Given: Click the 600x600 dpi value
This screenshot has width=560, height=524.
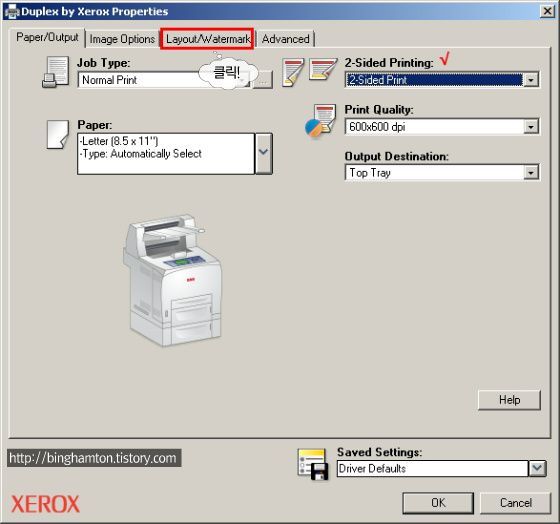Looking at the screenshot, I should pos(377,127).
